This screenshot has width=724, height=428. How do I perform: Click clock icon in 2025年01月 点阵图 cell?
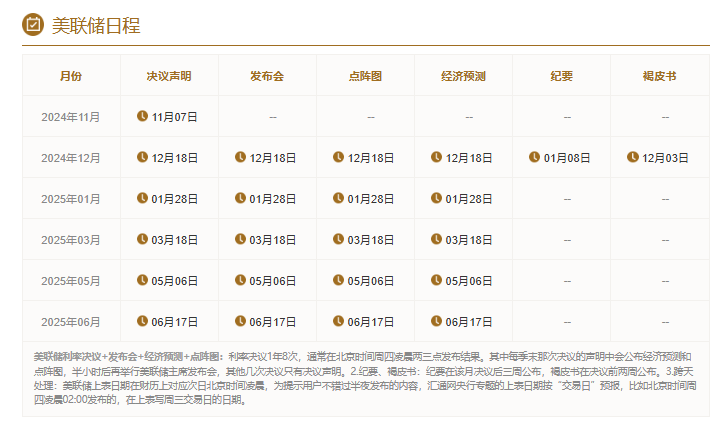(x=338, y=199)
